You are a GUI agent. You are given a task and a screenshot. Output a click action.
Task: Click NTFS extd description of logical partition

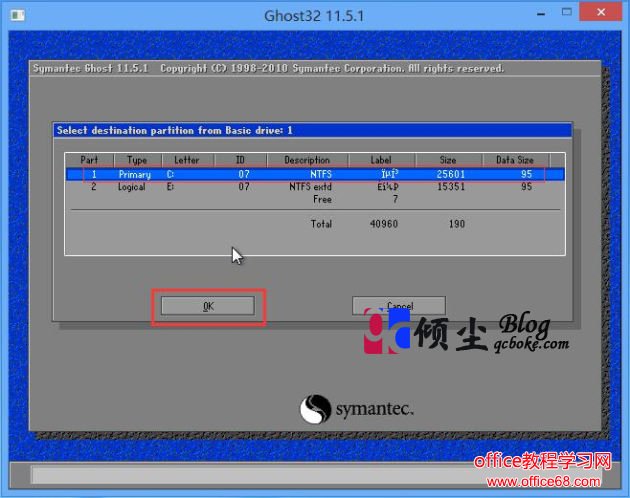[310, 187]
